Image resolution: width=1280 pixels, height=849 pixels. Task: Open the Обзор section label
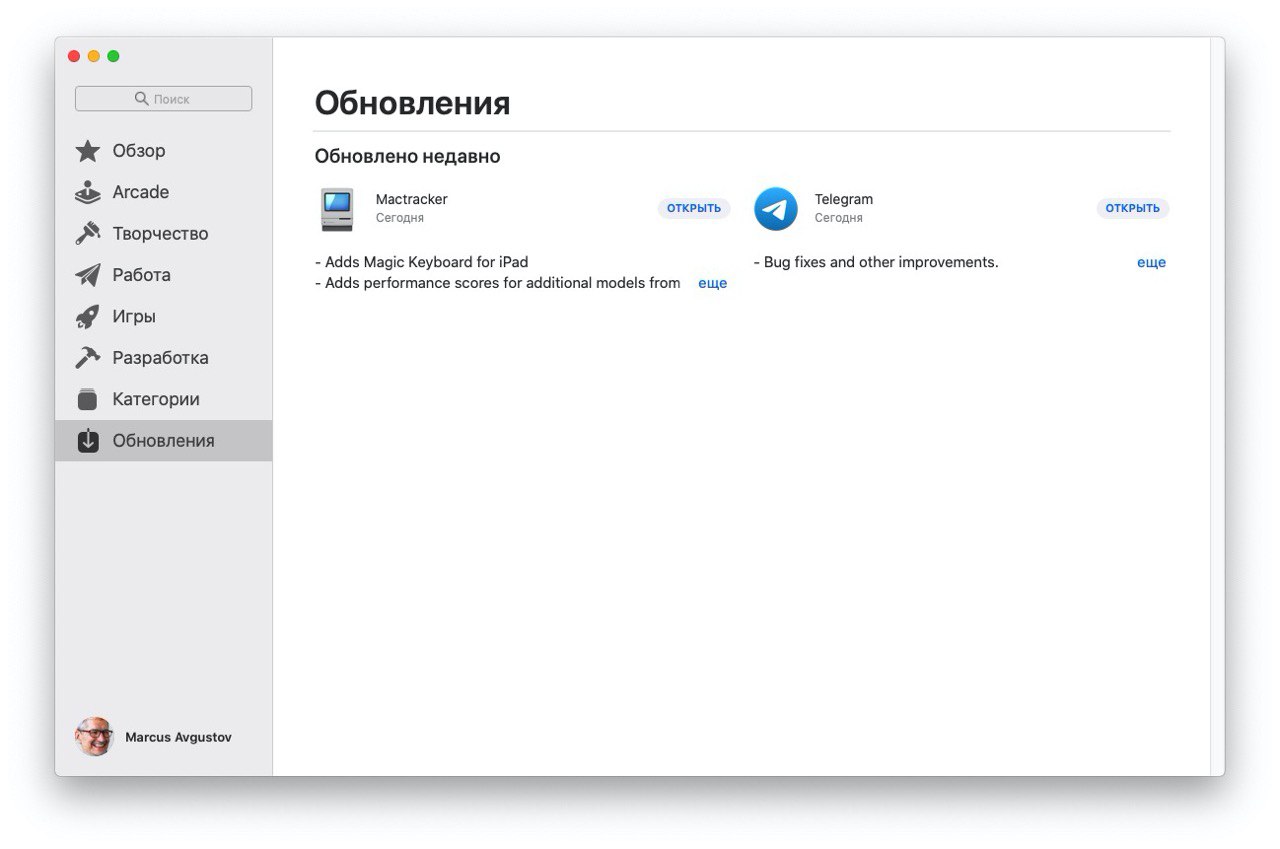[x=139, y=151]
